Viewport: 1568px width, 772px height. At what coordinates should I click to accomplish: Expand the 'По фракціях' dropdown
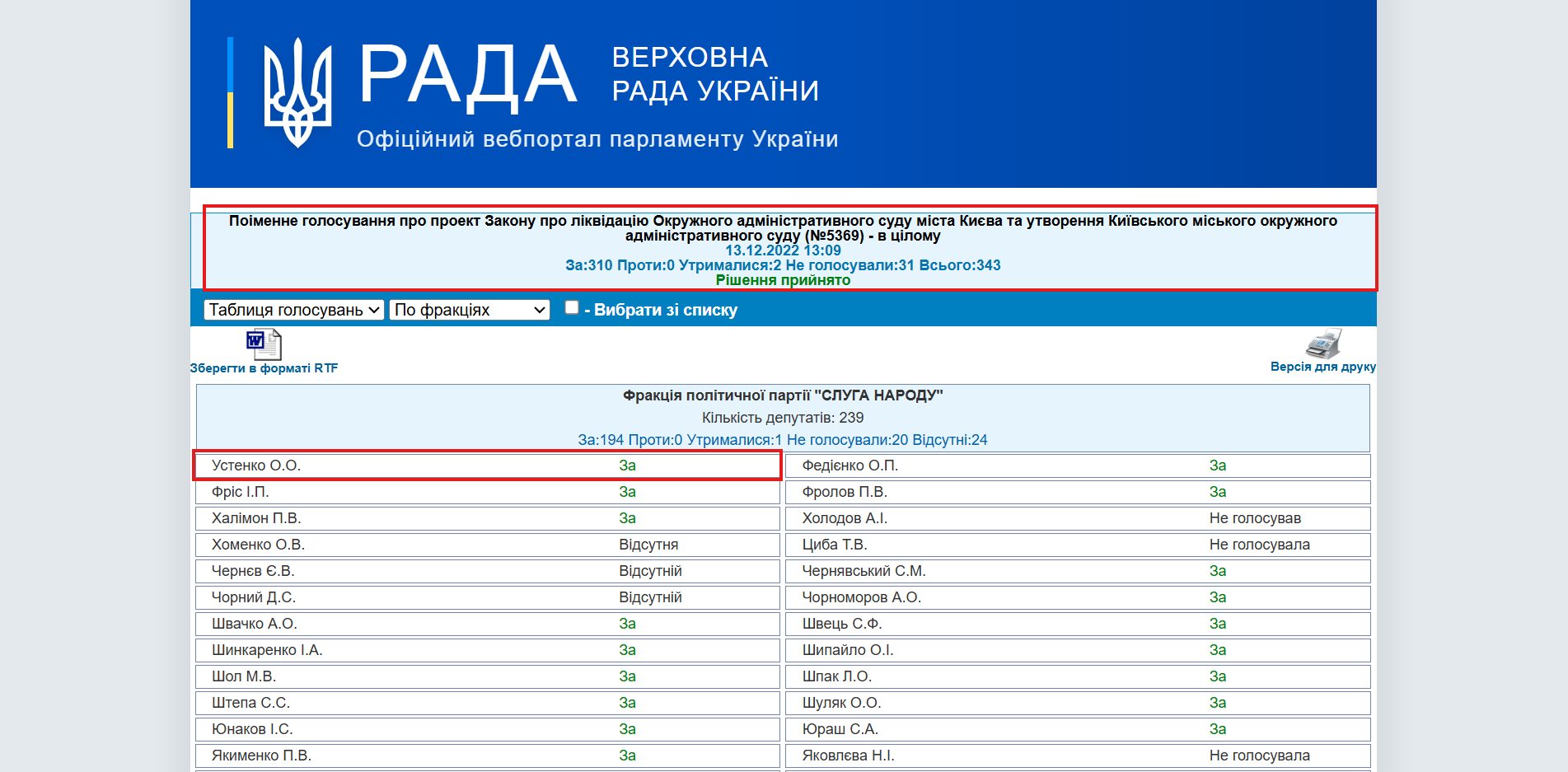tap(470, 310)
